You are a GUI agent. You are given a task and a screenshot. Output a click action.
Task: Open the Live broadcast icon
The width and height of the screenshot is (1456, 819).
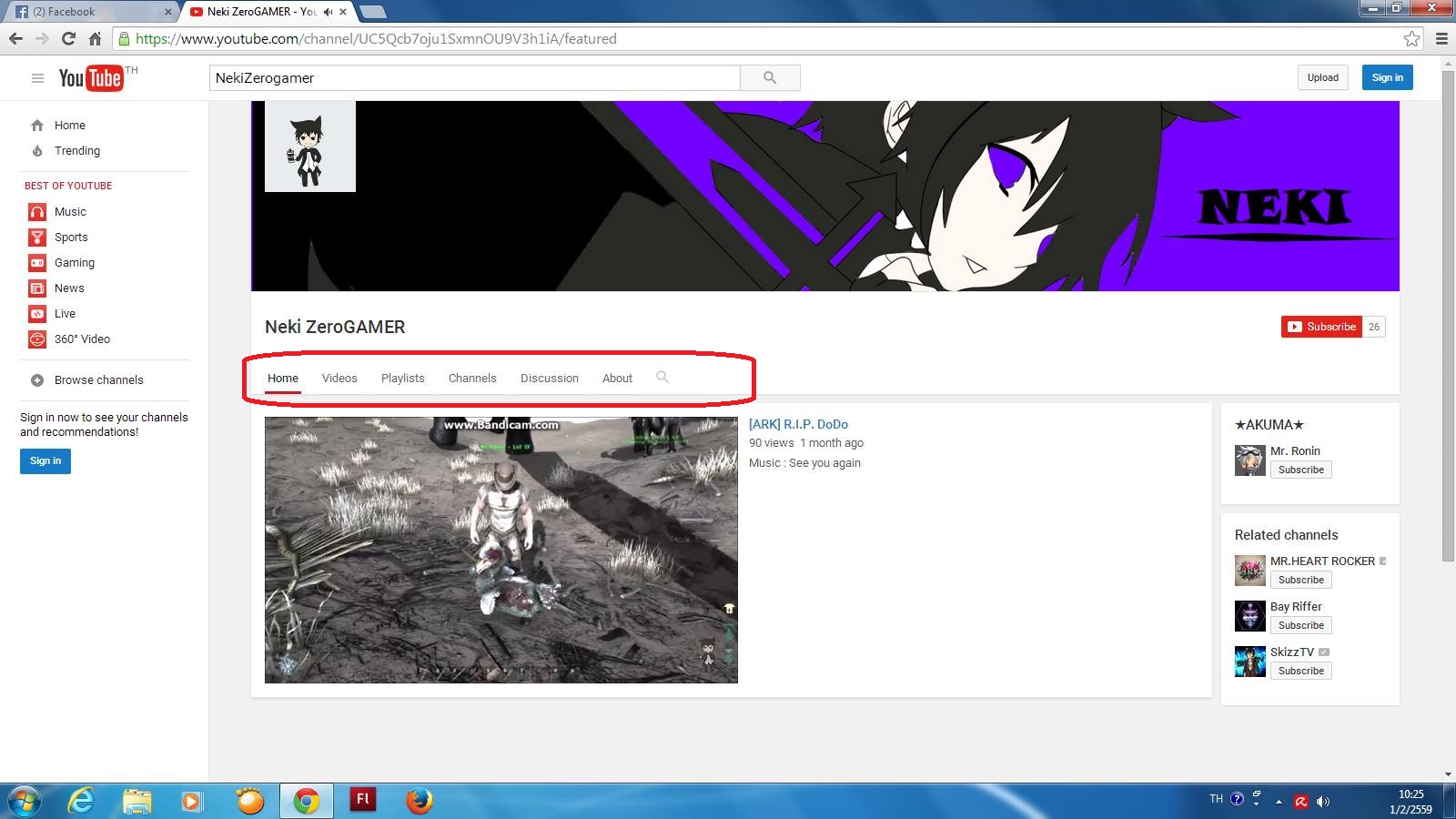(x=37, y=314)
